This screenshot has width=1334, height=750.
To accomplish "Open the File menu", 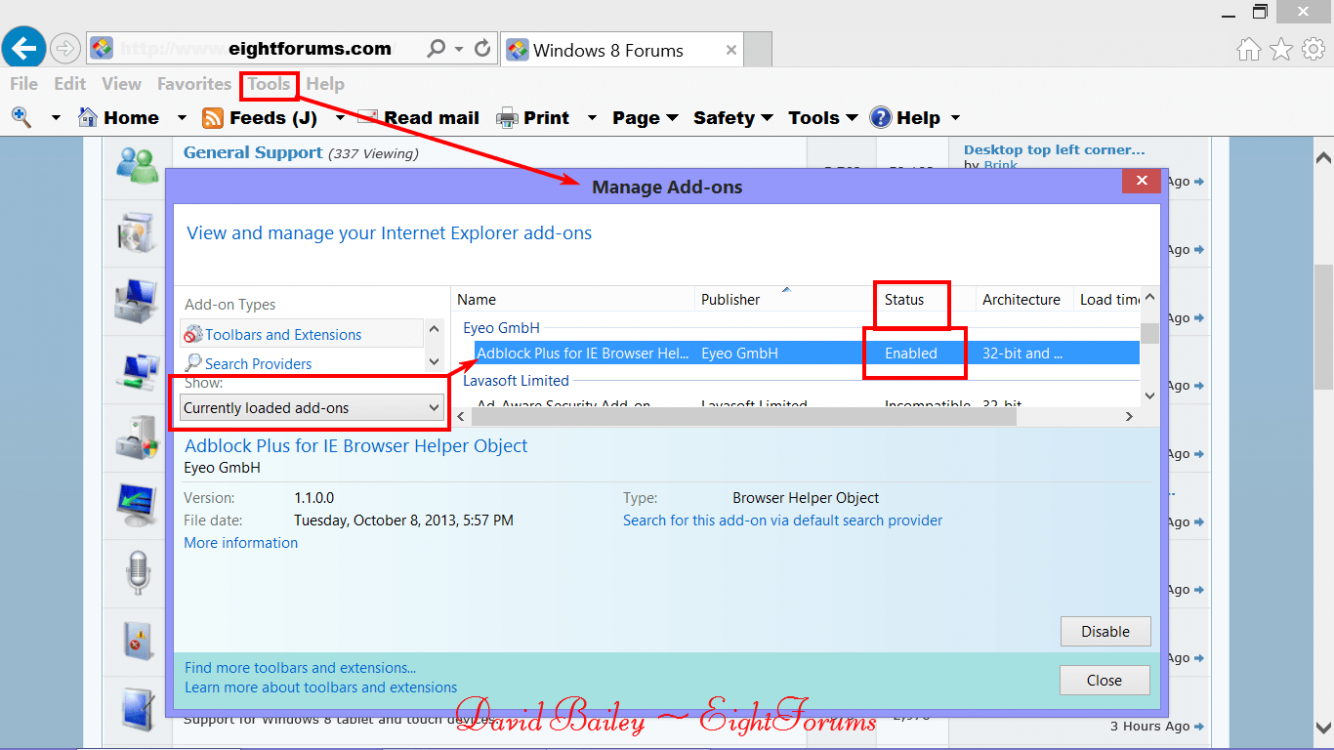I will coord(24,84).
